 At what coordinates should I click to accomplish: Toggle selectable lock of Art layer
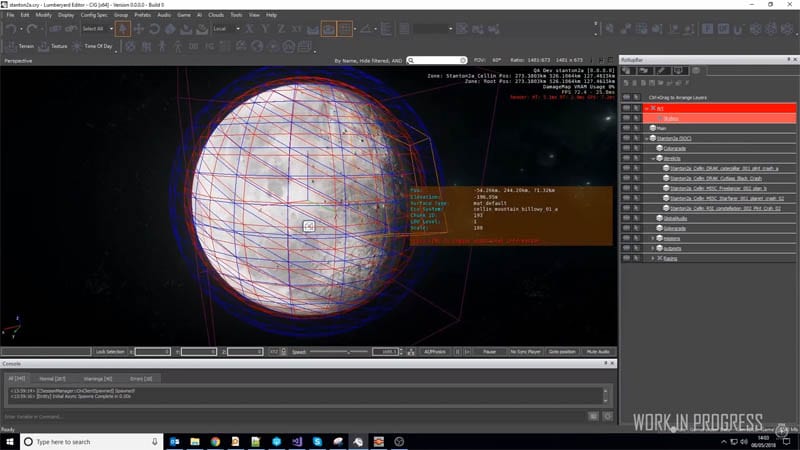(636, 108)
